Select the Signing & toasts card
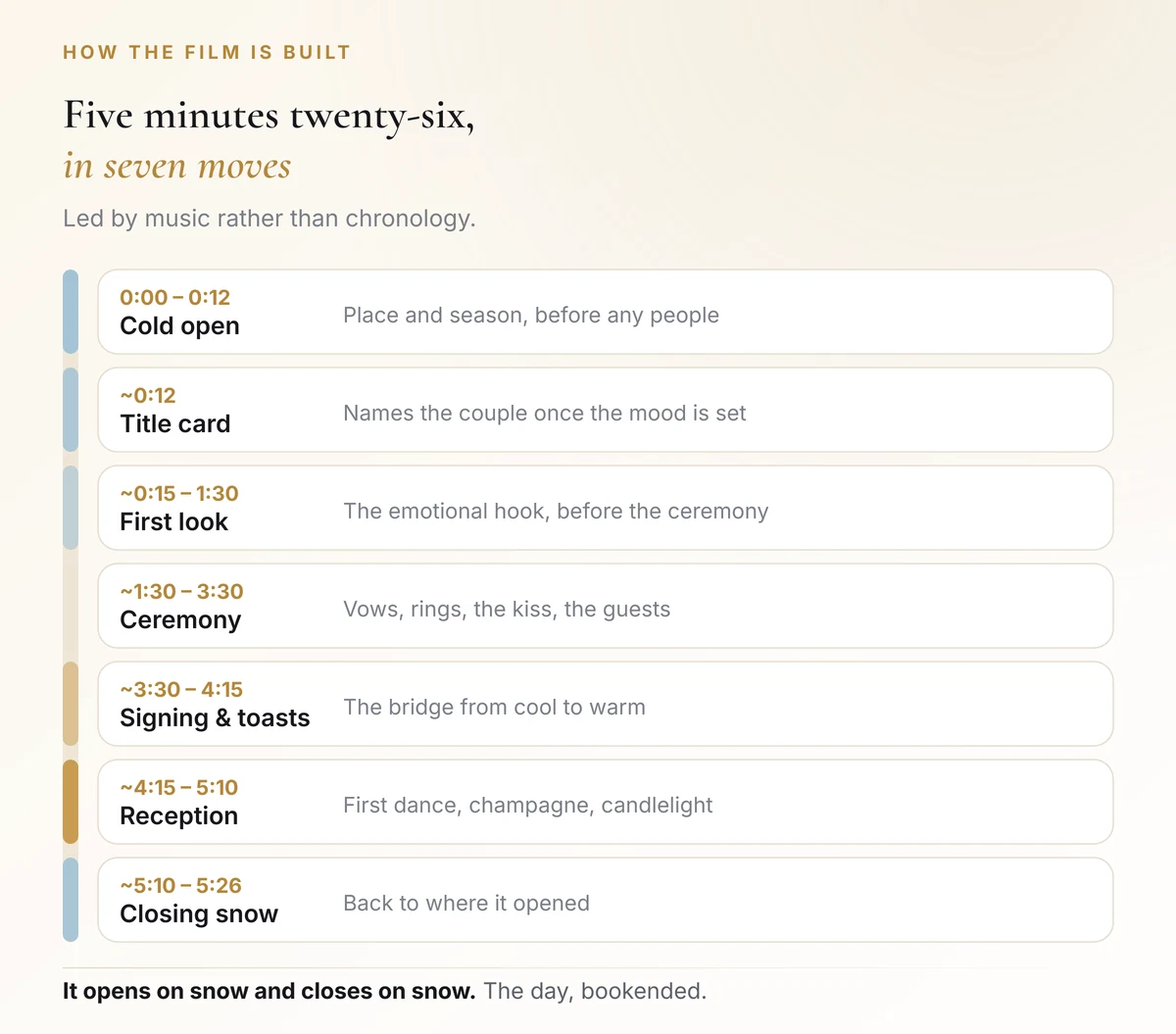The height and width of the screenshot is (1034, 1176). pos(606,704)
